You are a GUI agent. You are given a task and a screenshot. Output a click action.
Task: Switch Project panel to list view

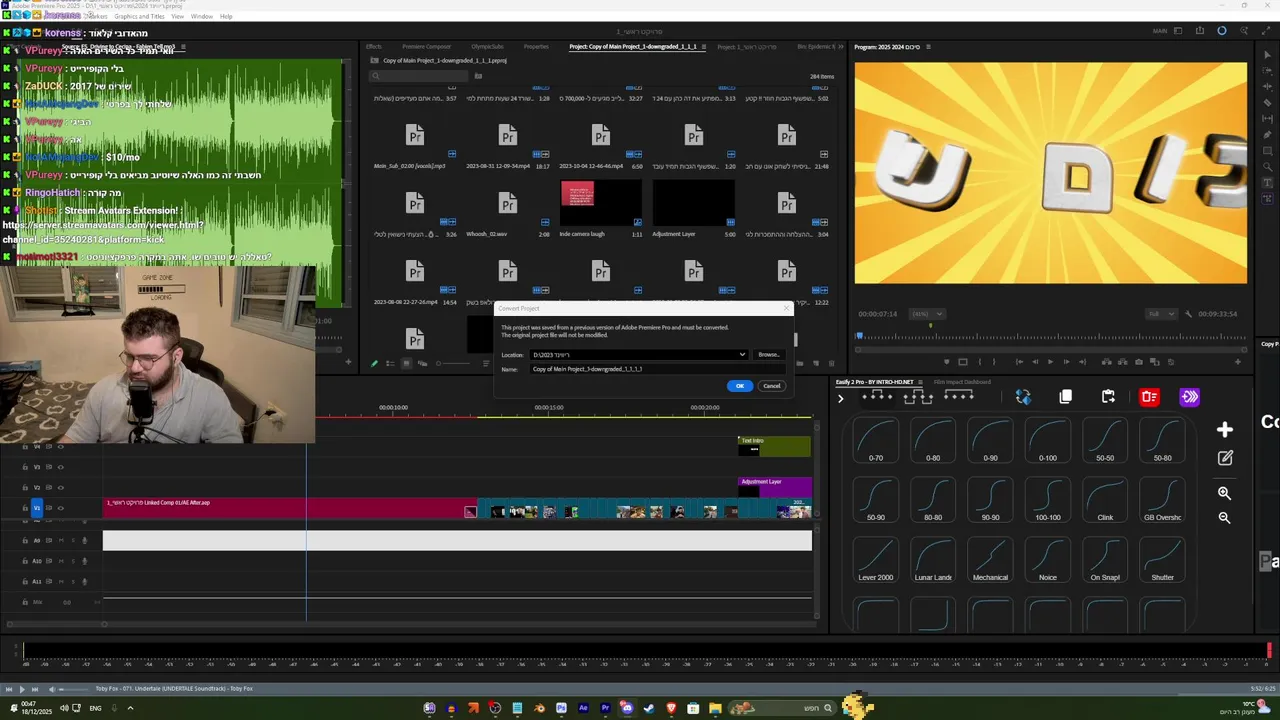[390, 363]
